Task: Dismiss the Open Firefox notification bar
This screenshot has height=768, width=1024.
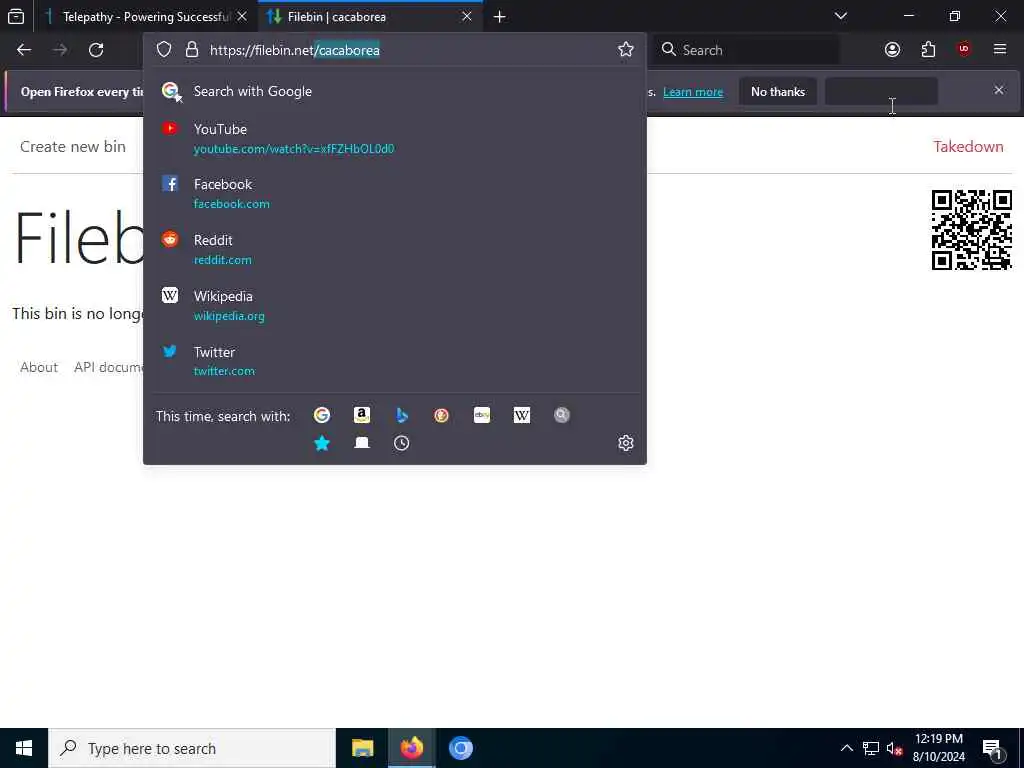Action: point(999,90)
